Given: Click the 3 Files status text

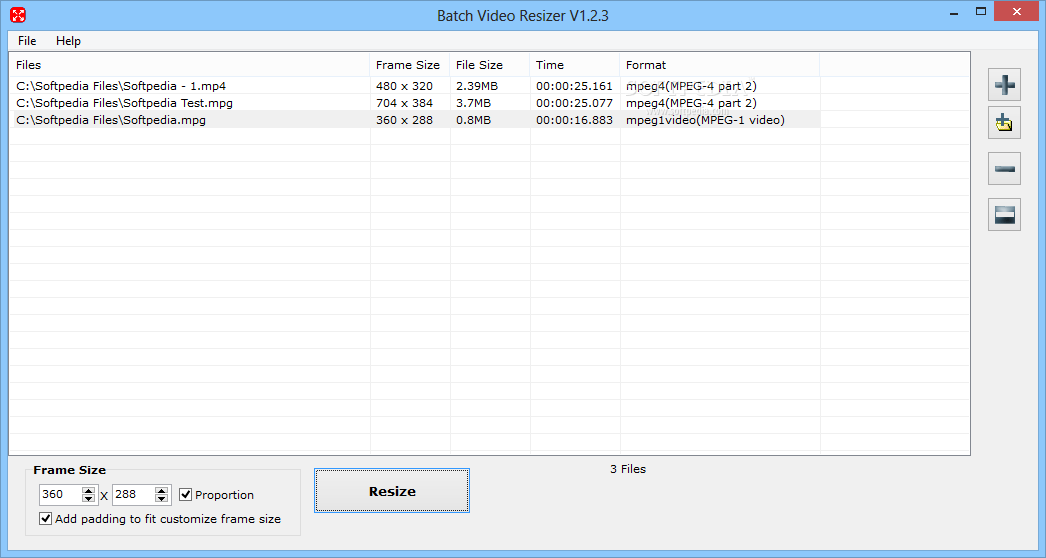Looking at the screenshot, I should pos(628,469).
